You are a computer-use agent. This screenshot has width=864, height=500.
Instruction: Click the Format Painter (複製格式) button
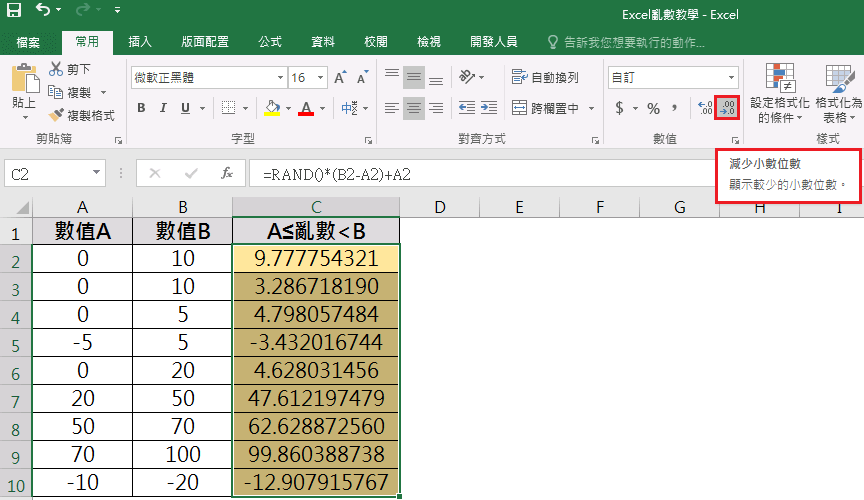82,115
